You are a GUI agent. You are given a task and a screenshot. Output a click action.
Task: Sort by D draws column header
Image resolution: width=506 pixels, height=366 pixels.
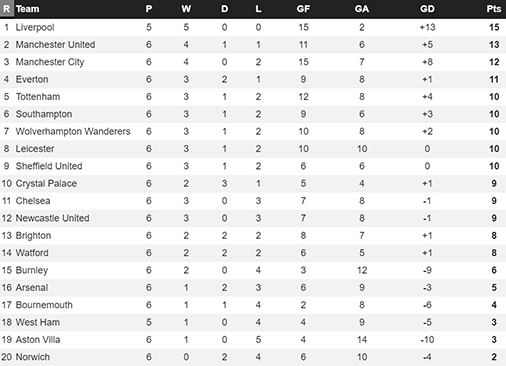tap(225, 9)
